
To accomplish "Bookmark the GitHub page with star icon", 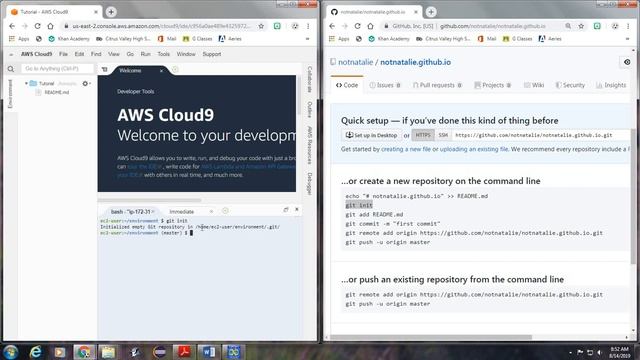I will [581, 26].
